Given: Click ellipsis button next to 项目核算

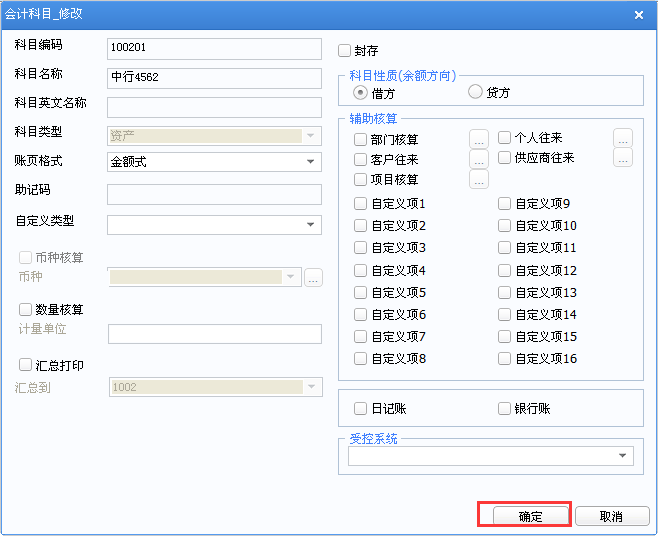Looking at the screenshot, I should (478, 179).
